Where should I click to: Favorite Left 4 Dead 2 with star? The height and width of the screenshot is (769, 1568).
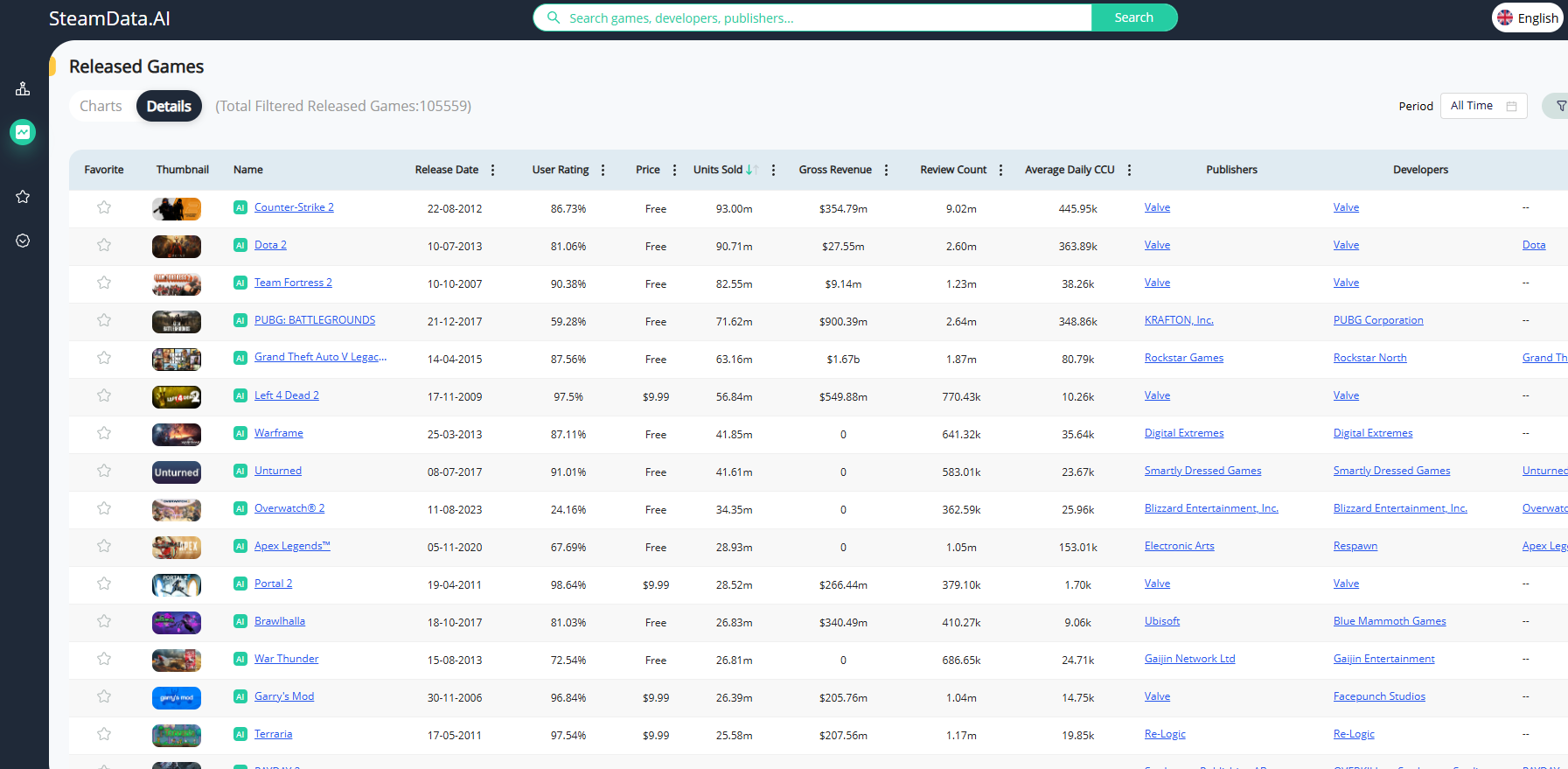pyautogui.click(x=104, y=395)
